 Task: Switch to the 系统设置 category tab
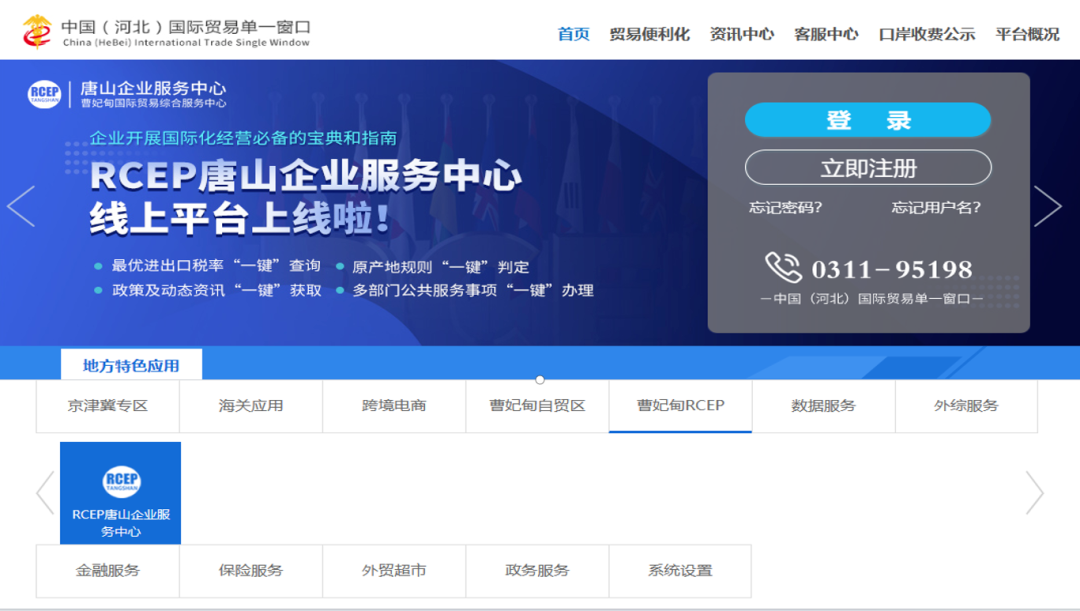[x=681, y=570]
